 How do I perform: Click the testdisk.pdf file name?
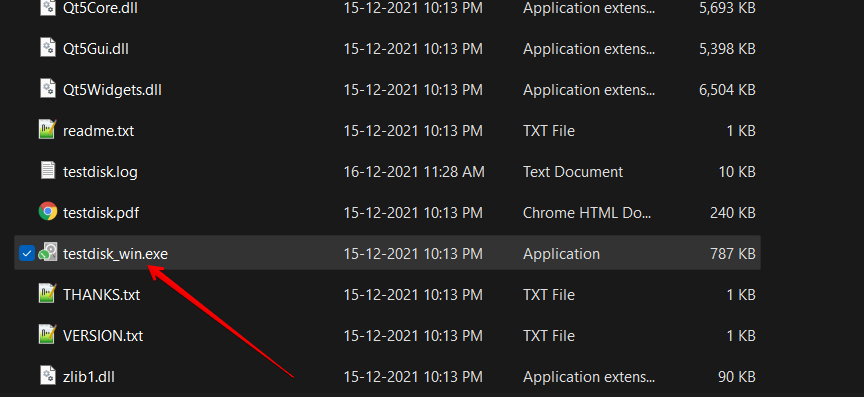(x=101, y=213)
